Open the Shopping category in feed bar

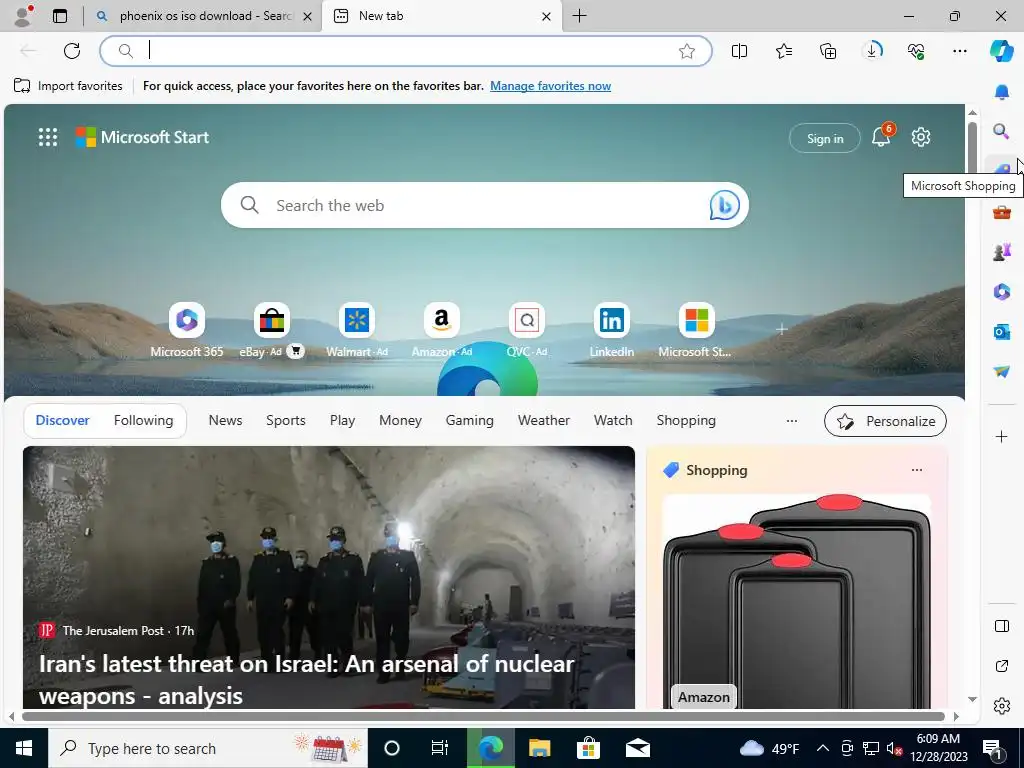[x=686, y=421]
